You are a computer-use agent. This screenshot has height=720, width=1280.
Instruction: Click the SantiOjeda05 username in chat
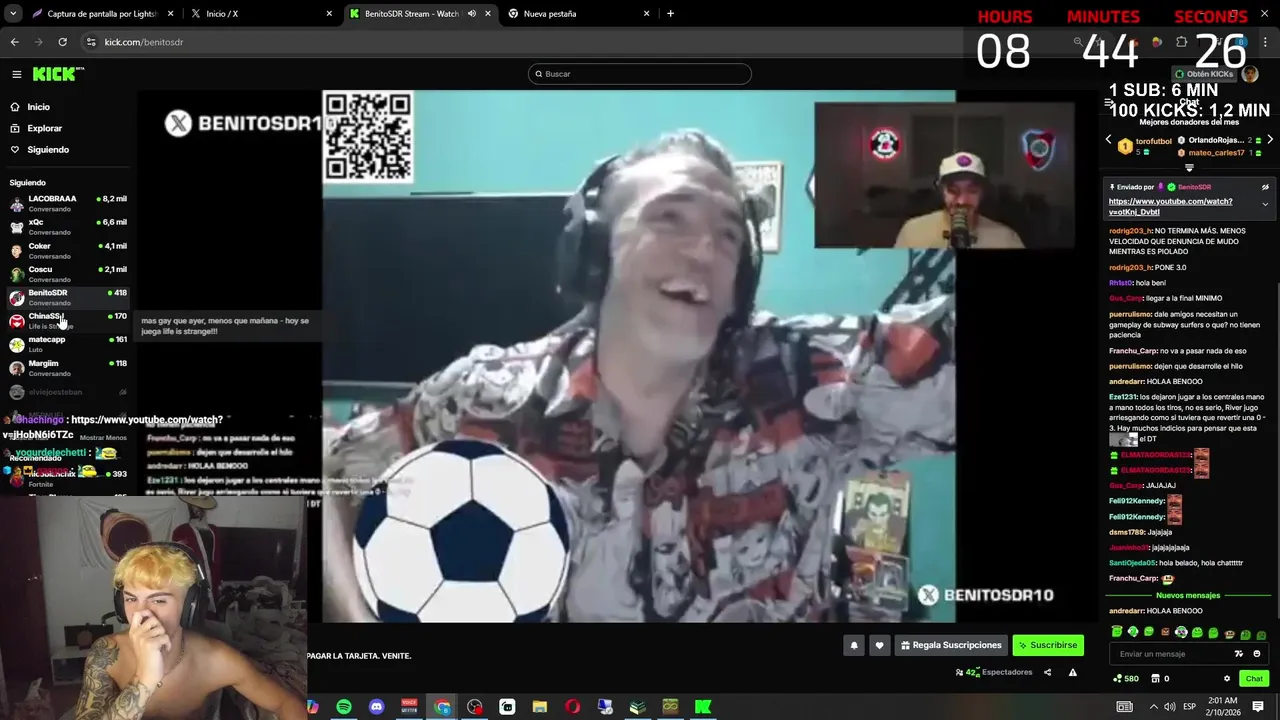(x=1133, y=563)
